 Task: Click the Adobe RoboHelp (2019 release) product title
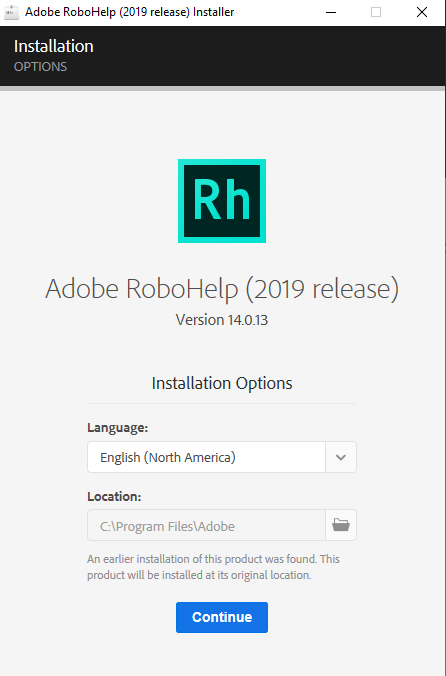coord(222,288)
